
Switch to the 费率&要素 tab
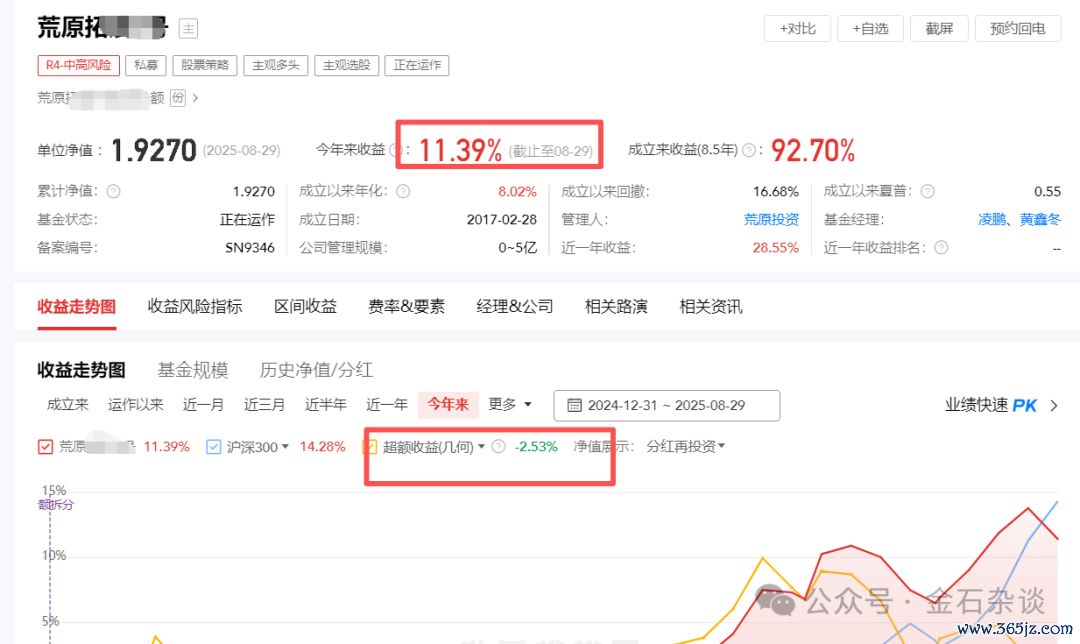pyautogui.click(x=406, y=307)
